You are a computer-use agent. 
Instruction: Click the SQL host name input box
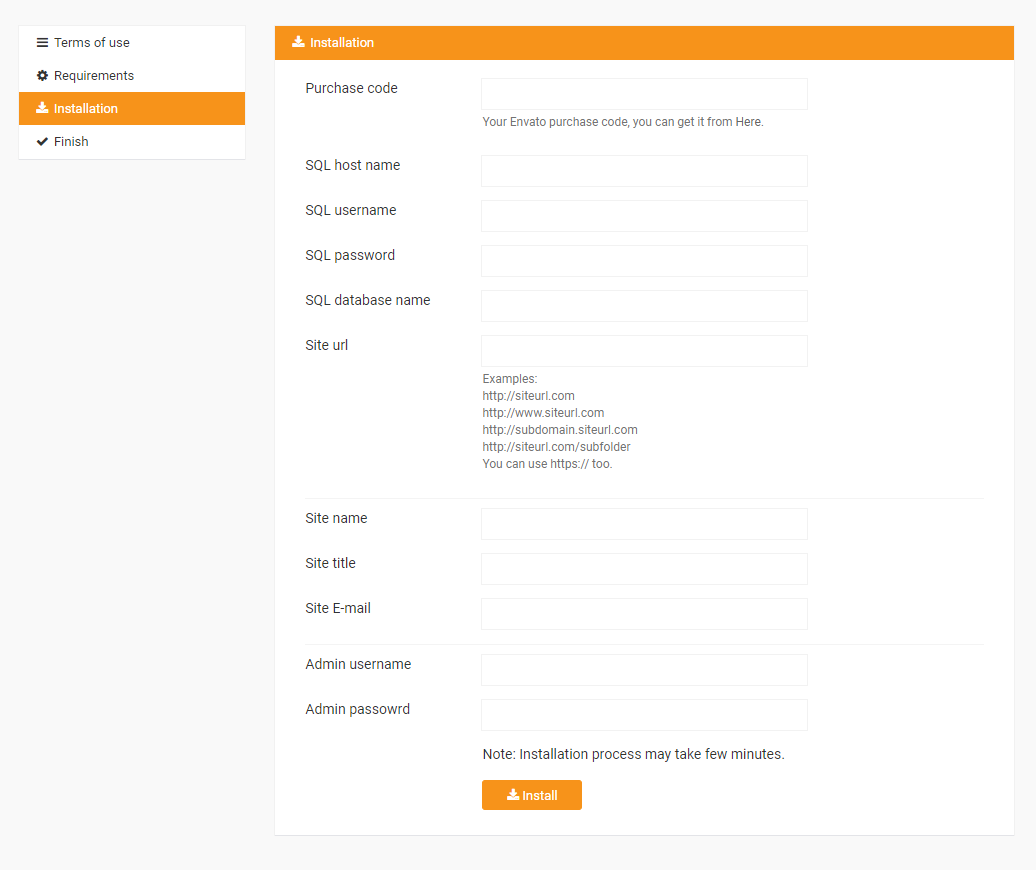point(644,171)
